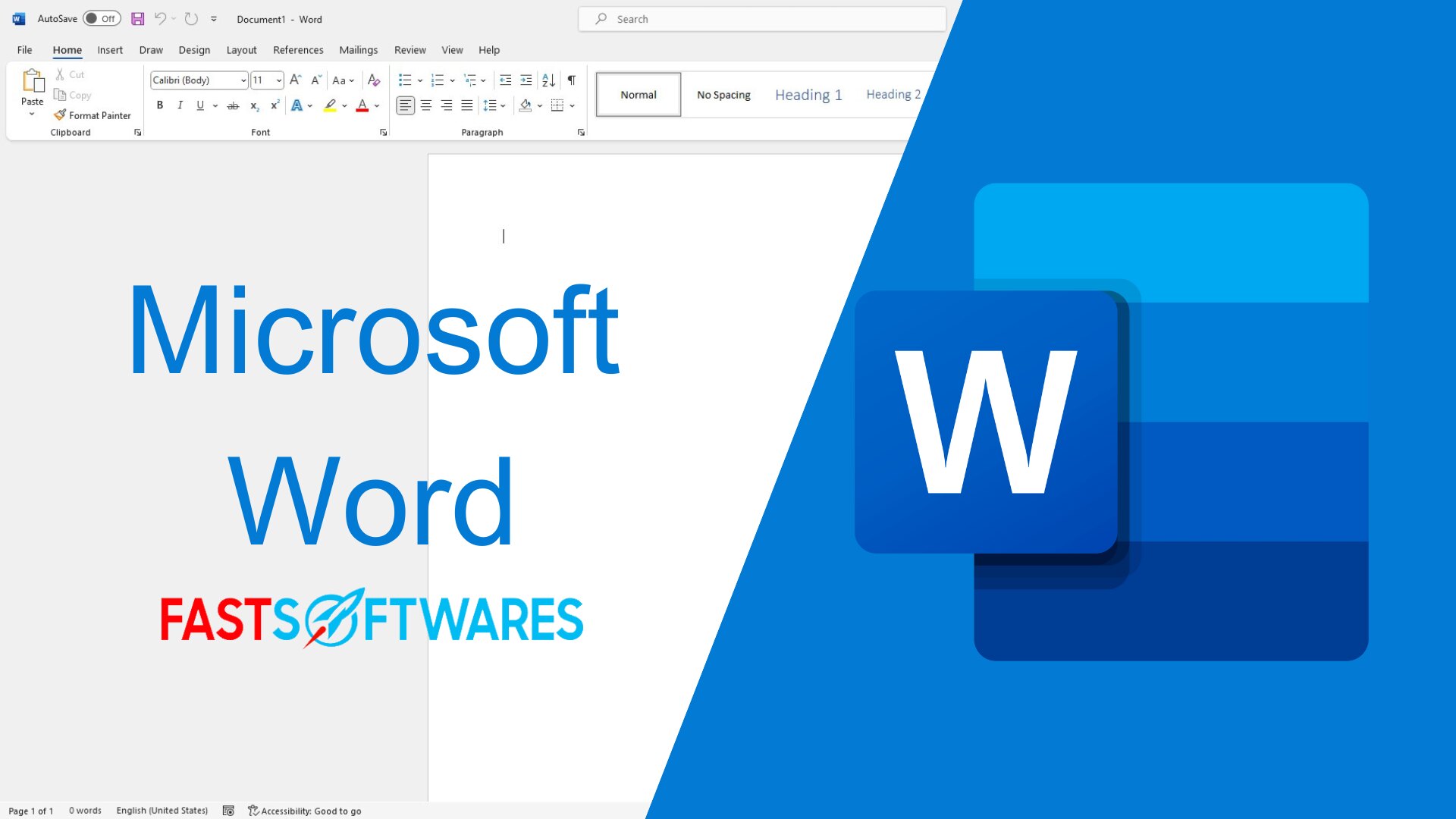Switch to the Mailings tab
The width and height of the screenshot is (1456, 819).
pos(359,50)
